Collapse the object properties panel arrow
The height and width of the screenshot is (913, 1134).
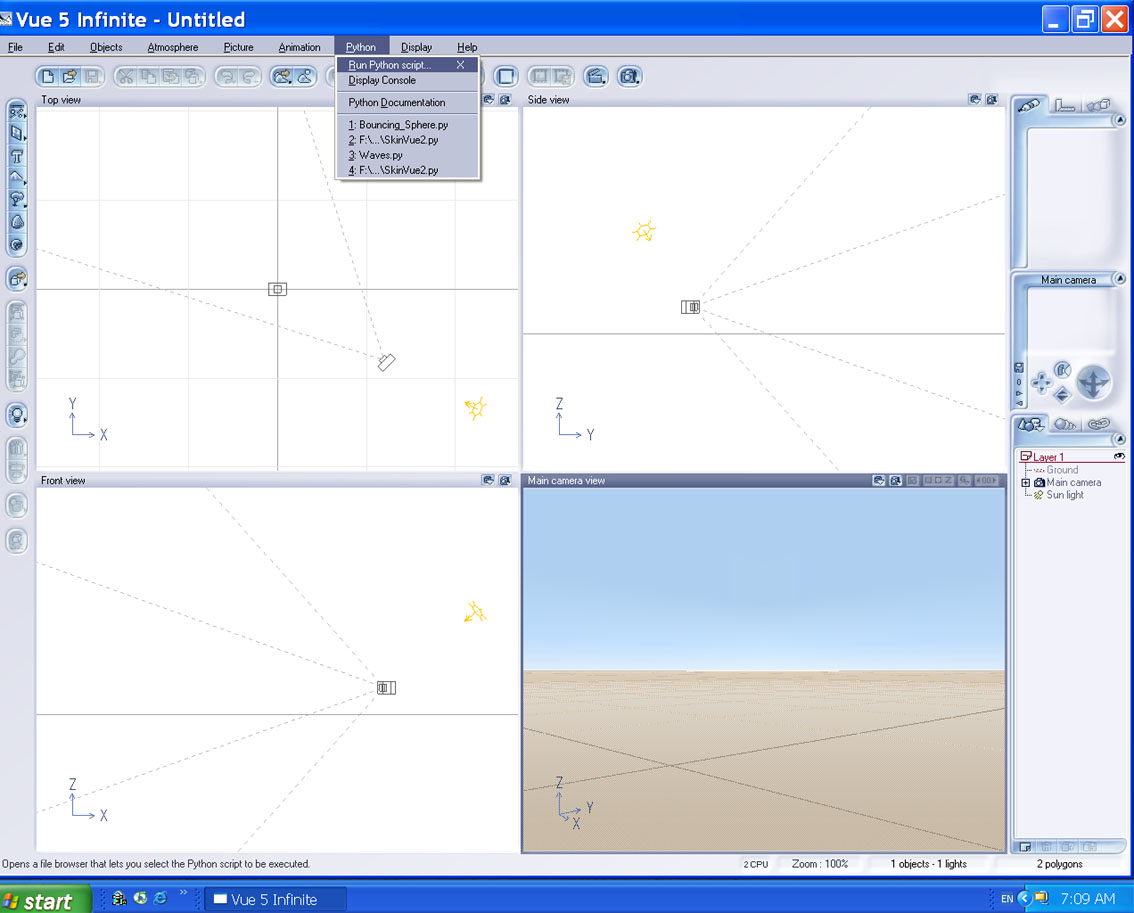(x=1119, y=121)
